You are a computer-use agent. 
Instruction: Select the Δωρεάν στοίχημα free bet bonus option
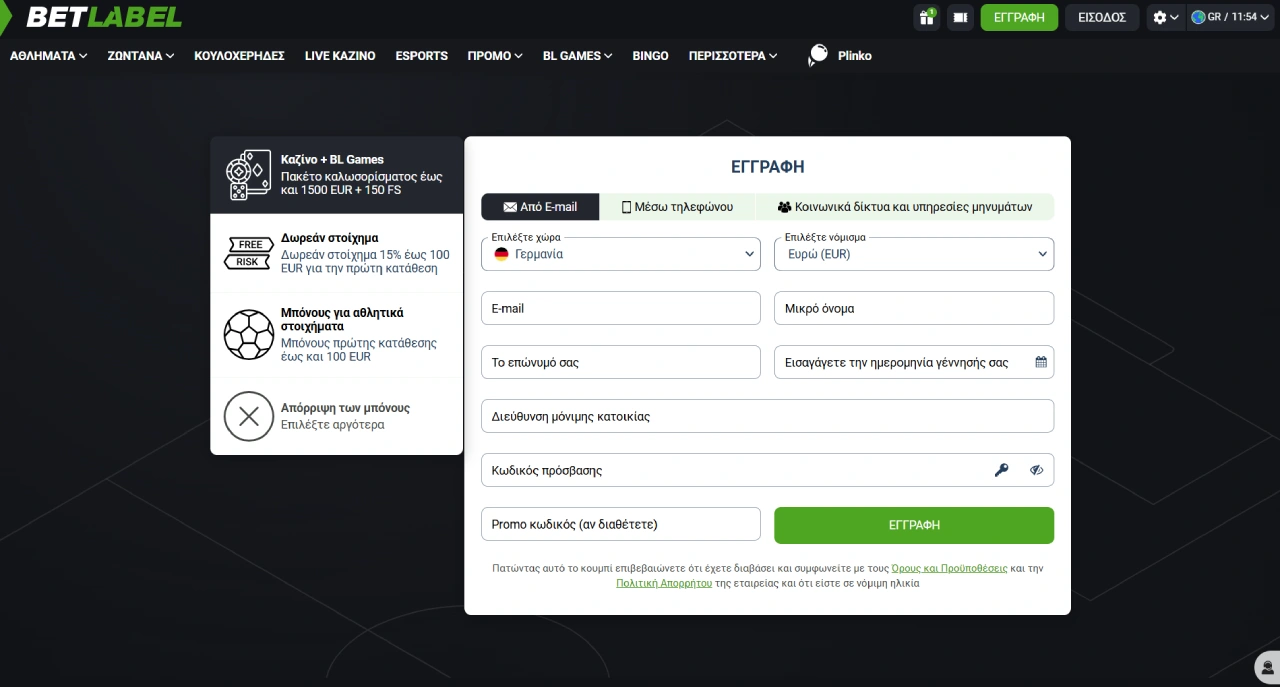click(x=336, y=253)
